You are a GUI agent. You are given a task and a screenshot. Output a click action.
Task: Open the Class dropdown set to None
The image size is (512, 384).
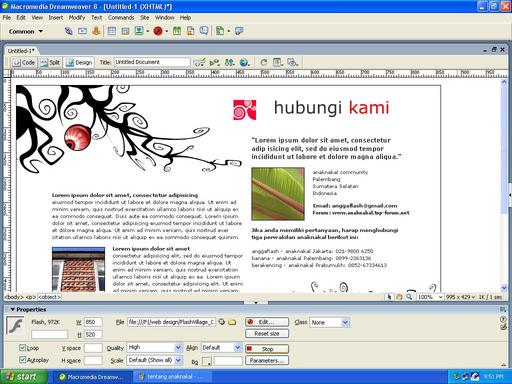pyautogui.click(x=329, y=322)
